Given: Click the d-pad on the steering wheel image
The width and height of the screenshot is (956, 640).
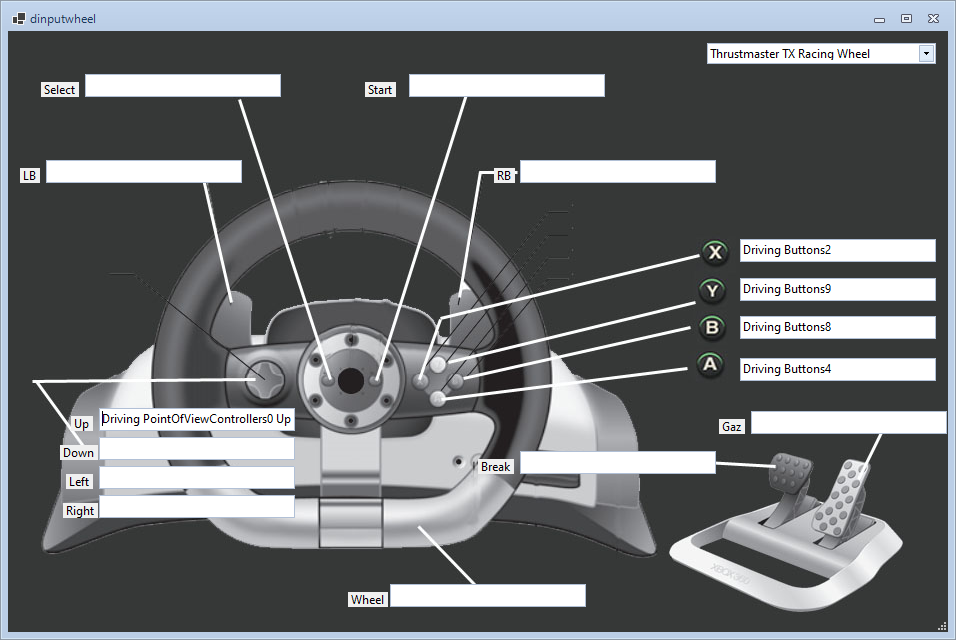Looking at the screenshot, I should point(265,379).
